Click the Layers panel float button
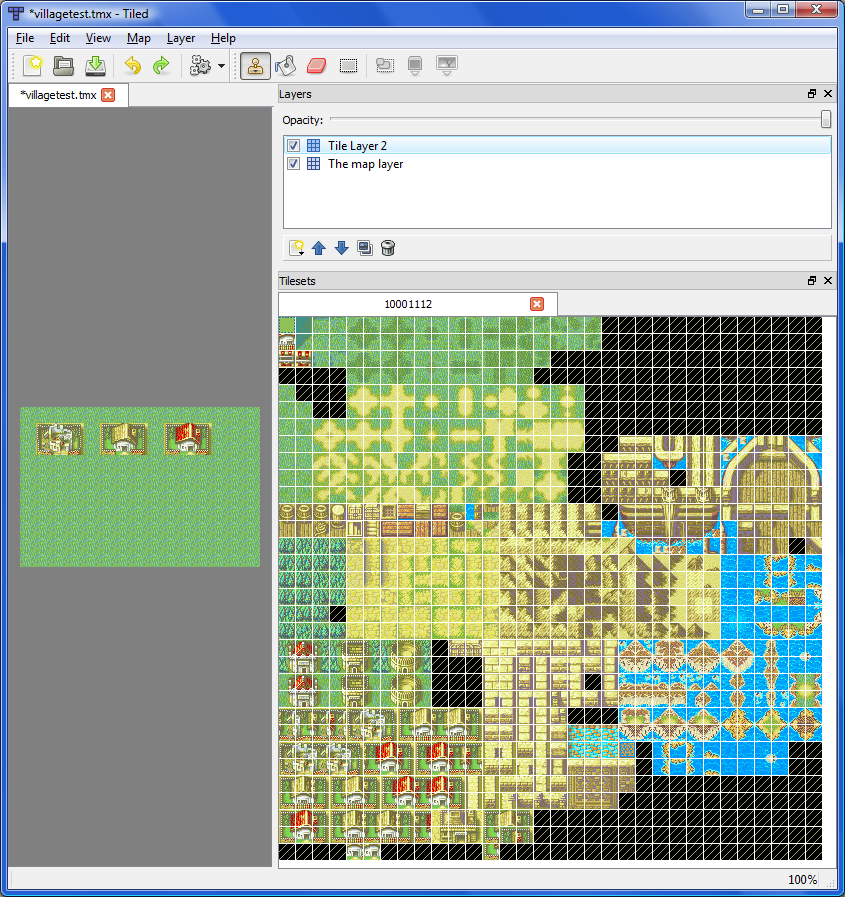Screen dimensions: 845x897 [810, 93]
